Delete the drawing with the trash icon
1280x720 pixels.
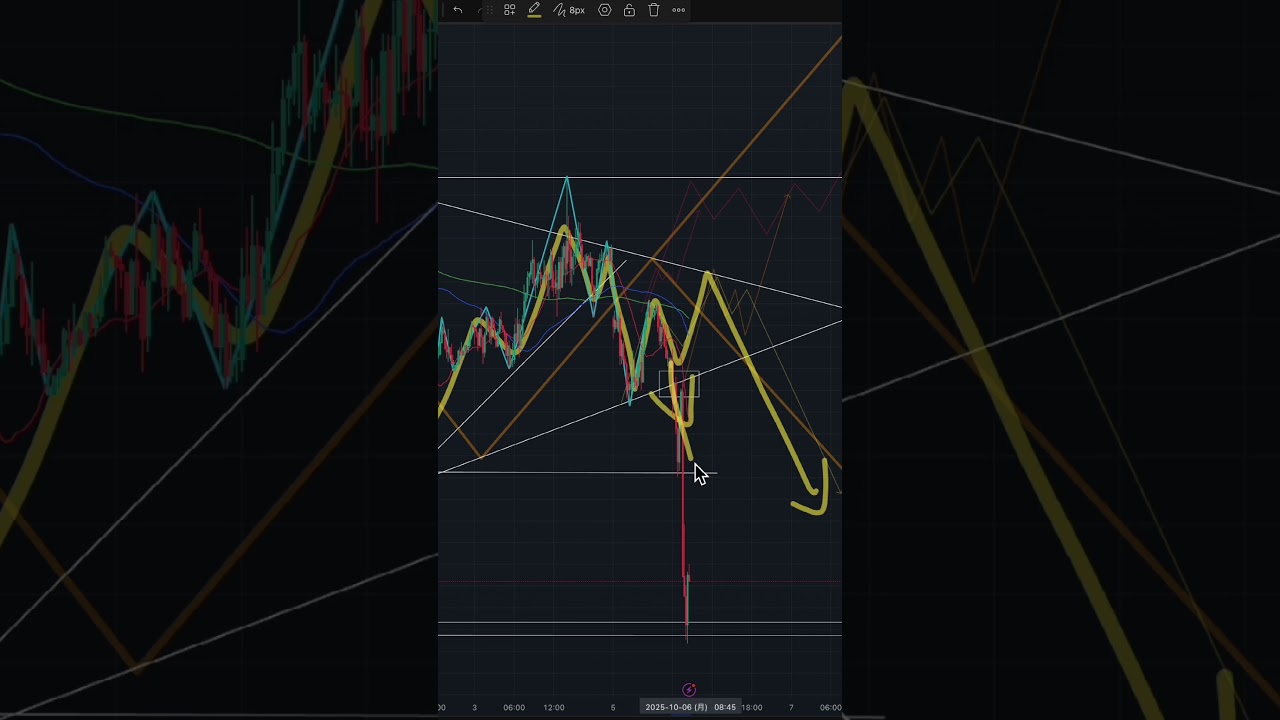pyautogui.click(x=653, y=10)
